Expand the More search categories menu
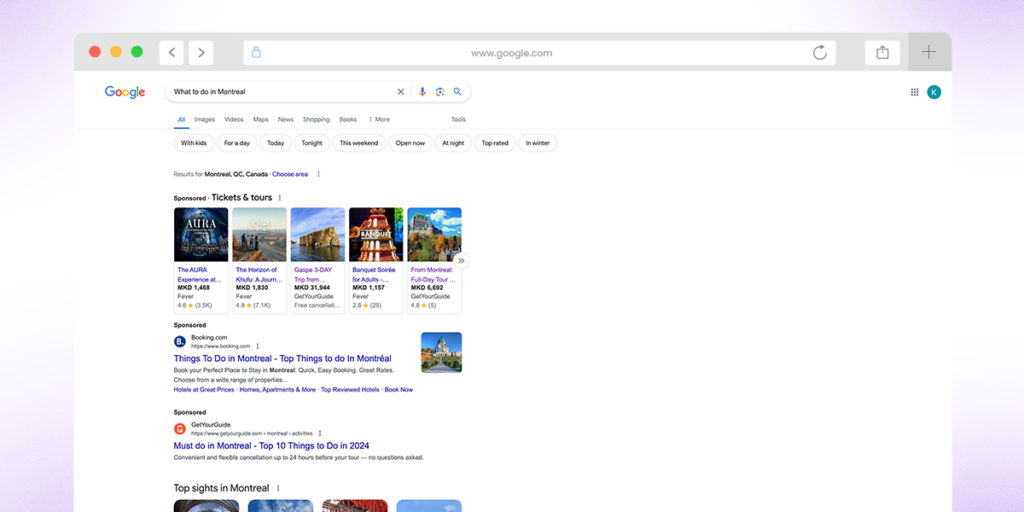 coord(379,120)
